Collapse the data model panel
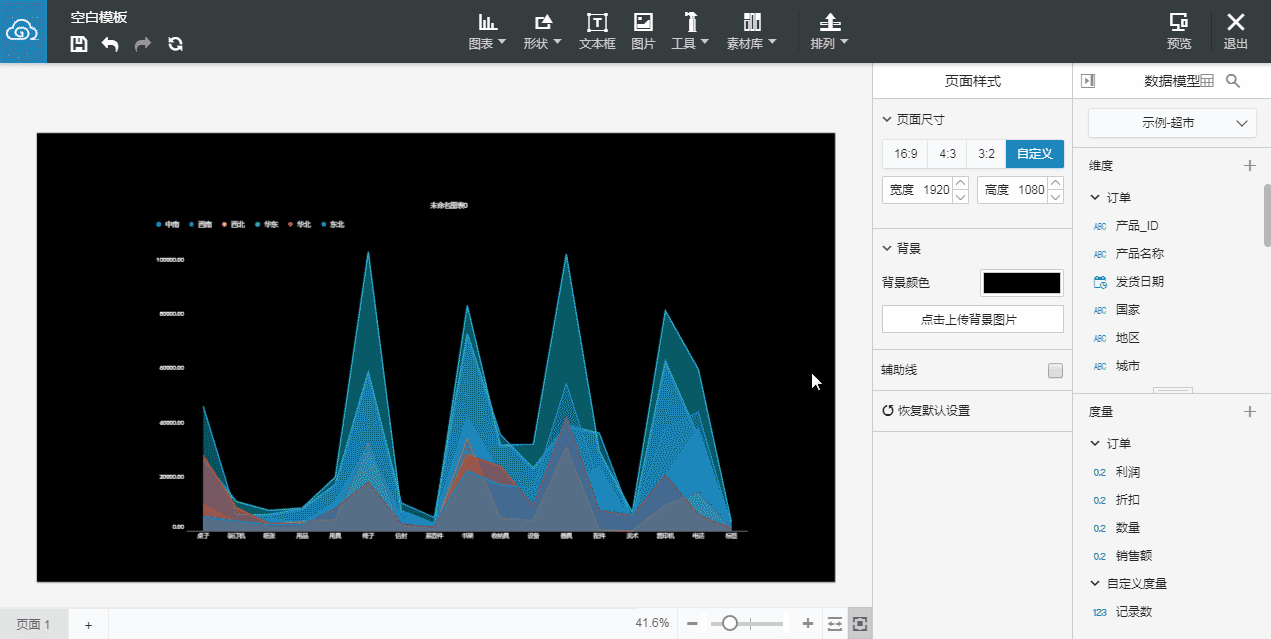The height and width of the screenshot is (639, 1271). click(x=1088, y=81)
